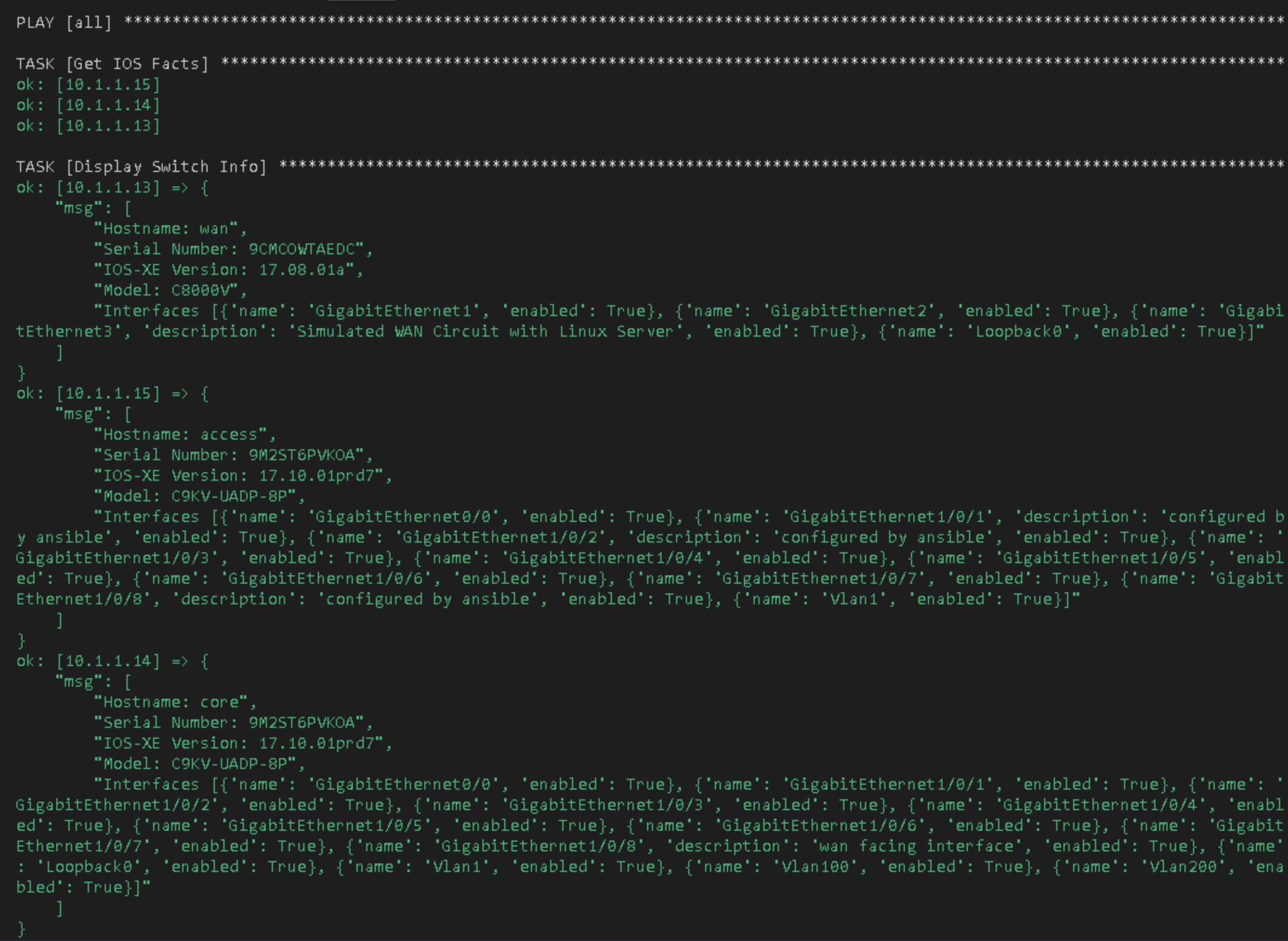Click Model: C9KV-UADP-8P under core
This screenshot has height=941, width=1288.
[x=199, y=764]
